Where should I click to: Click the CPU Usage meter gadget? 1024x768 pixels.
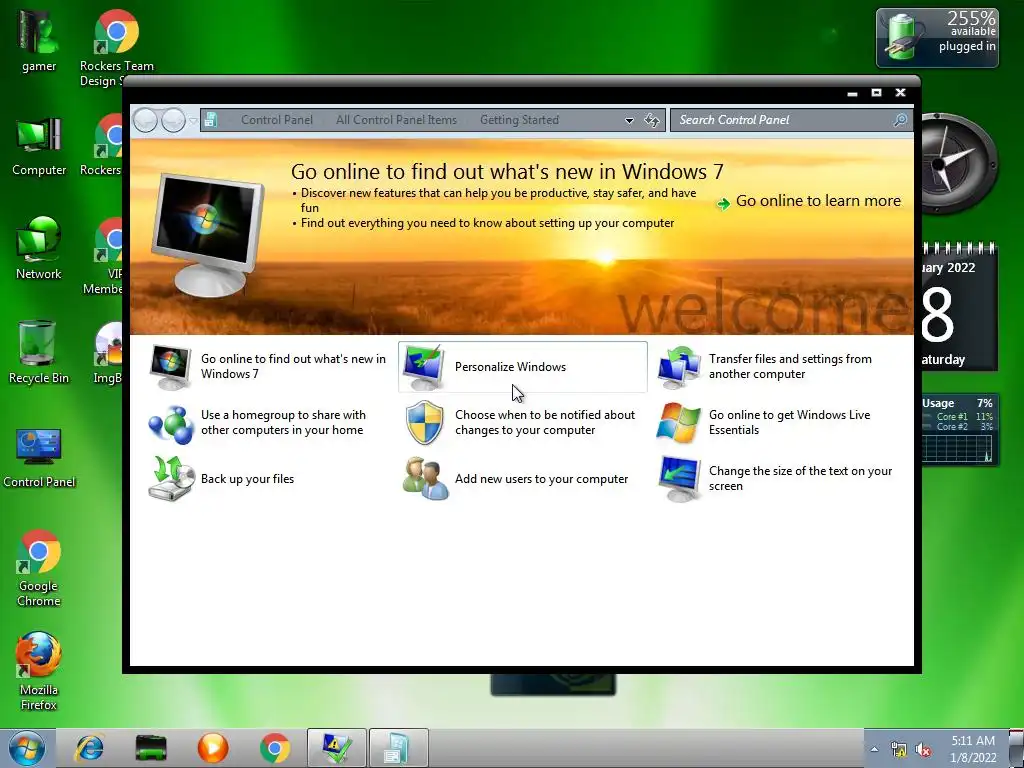click(x=959, y=430)
